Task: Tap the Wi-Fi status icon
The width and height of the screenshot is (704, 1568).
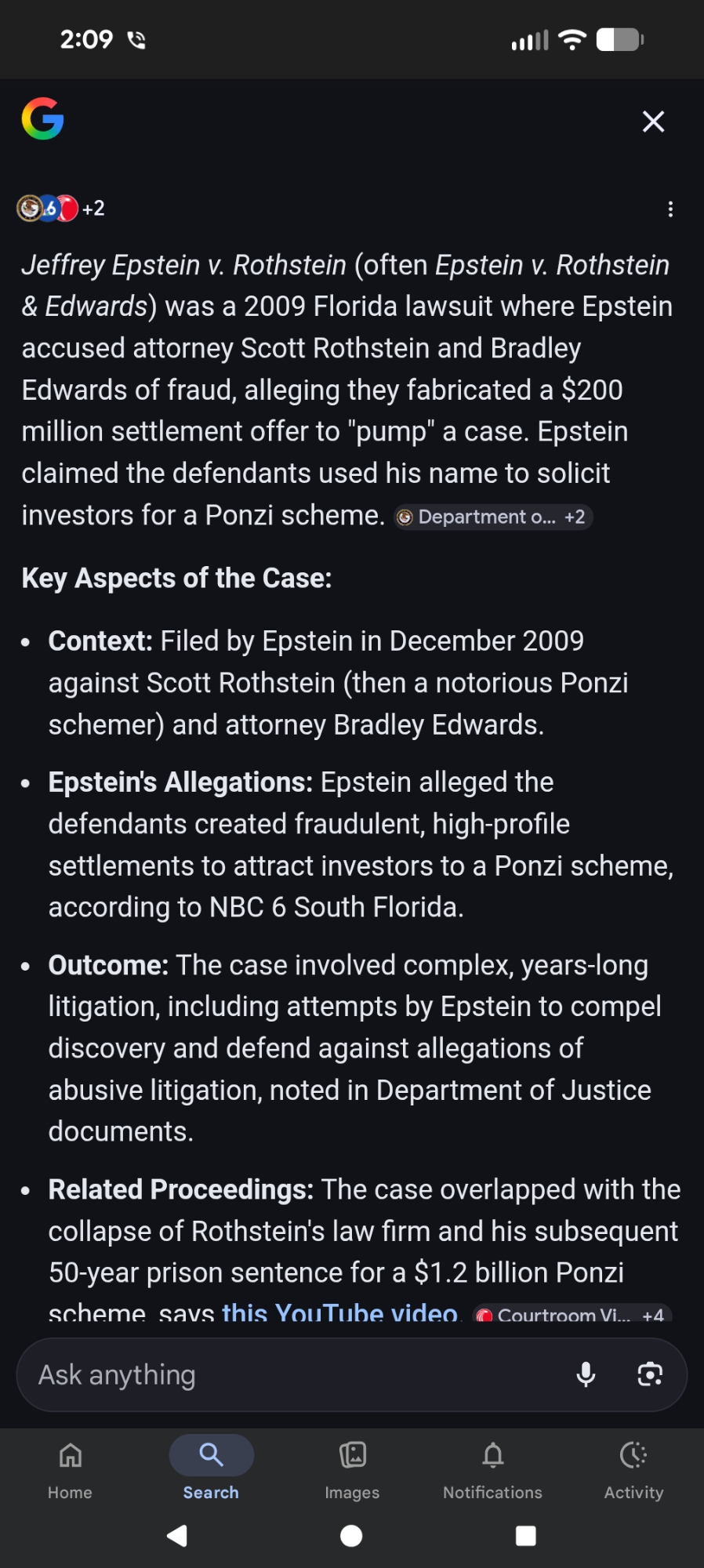Action: [572, 40]
